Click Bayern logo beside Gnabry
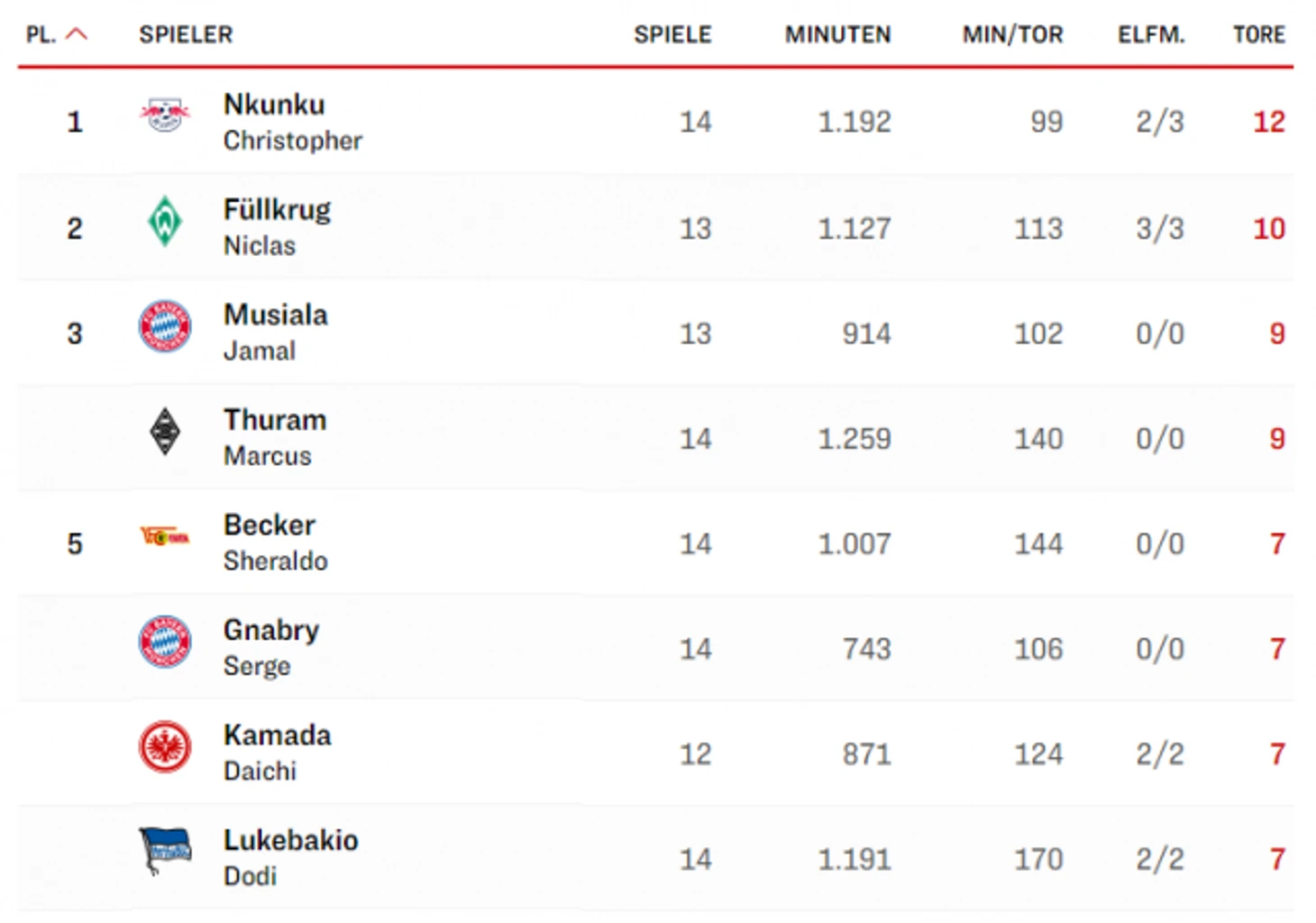Screen dimensions: 1316x923 [165, 642]
